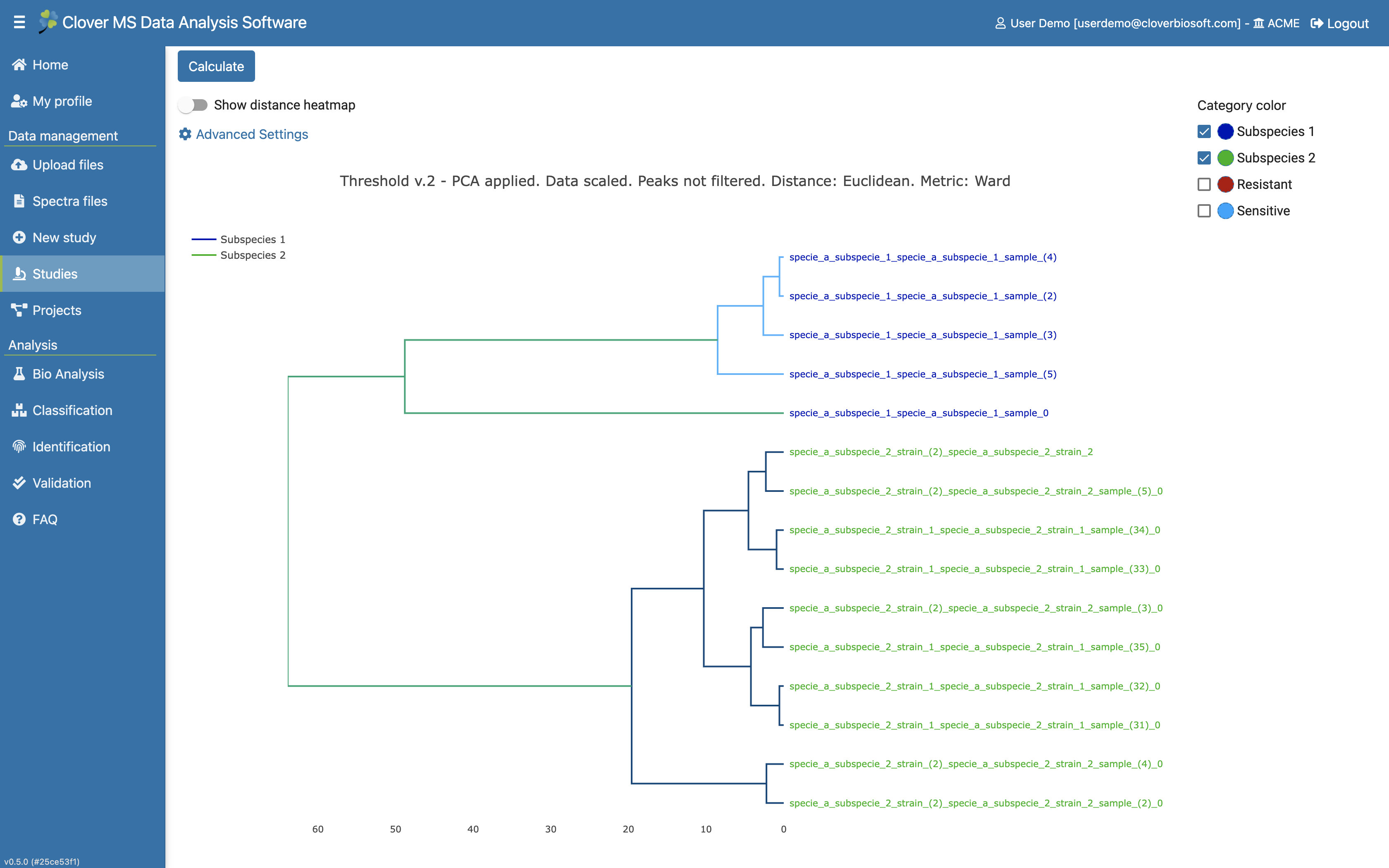The width and height of the screenshot is (1389, 868).
Task: Open the FAQ link
Action: click(83, 519)
